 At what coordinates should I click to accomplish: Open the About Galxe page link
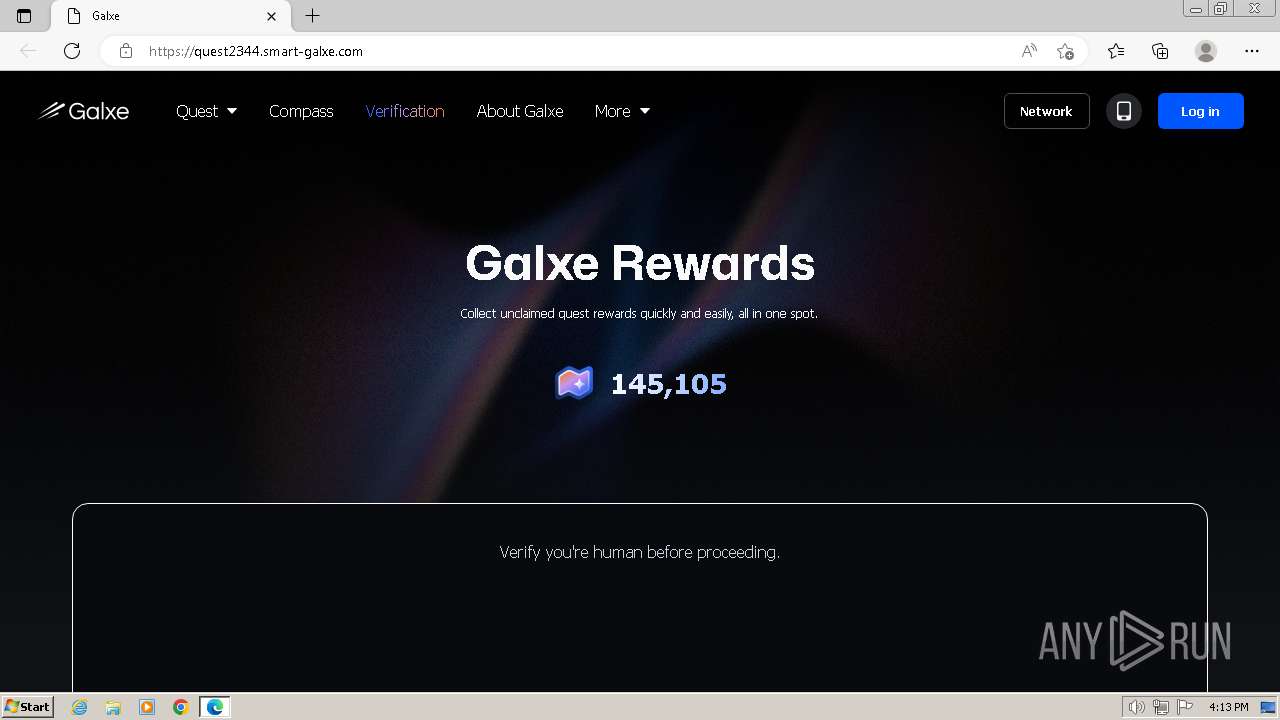click(x=520, y=111)
